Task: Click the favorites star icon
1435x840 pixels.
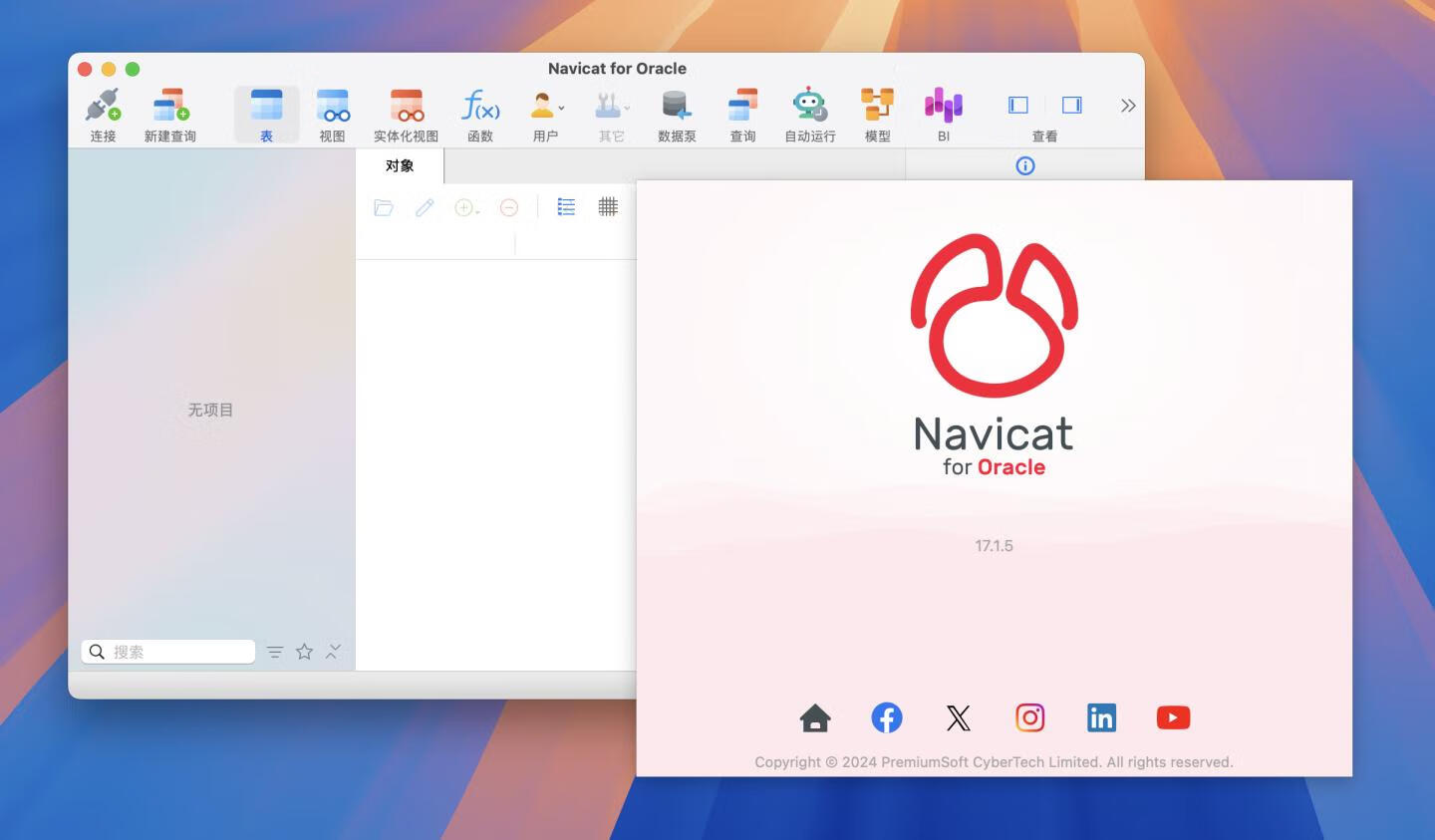Action: click(305, 652)
